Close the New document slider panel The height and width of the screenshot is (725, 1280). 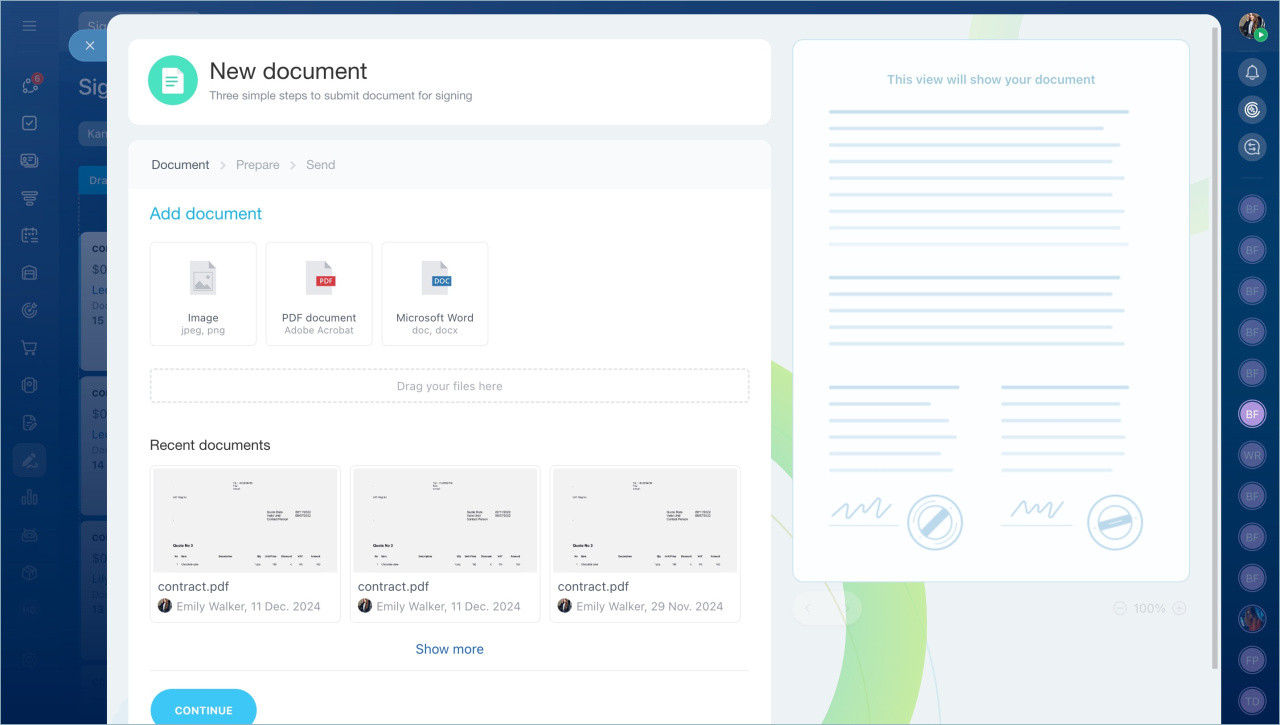click(x=90, y=46)
